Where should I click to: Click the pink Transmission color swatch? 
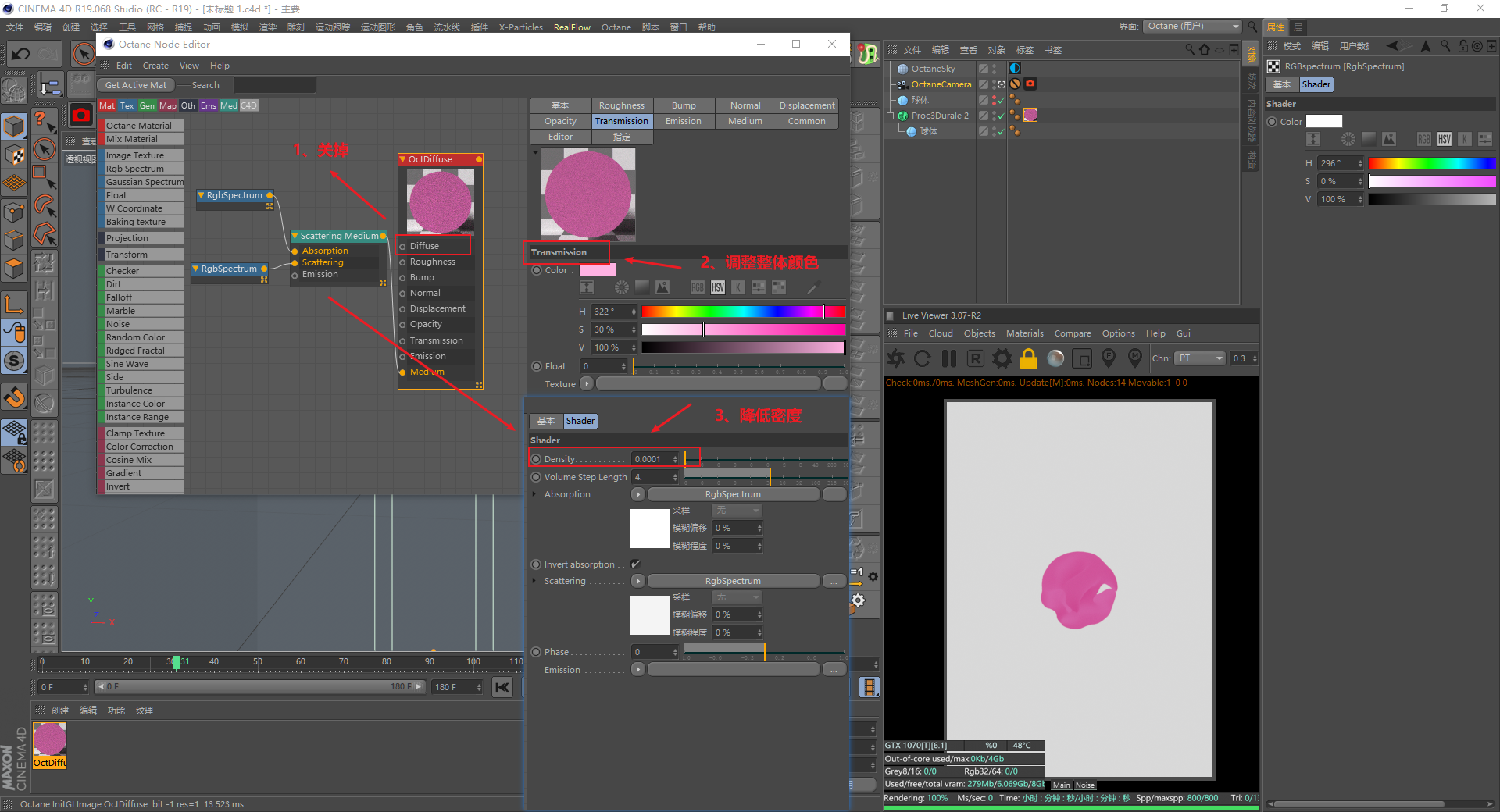click(x=597, y=270)
